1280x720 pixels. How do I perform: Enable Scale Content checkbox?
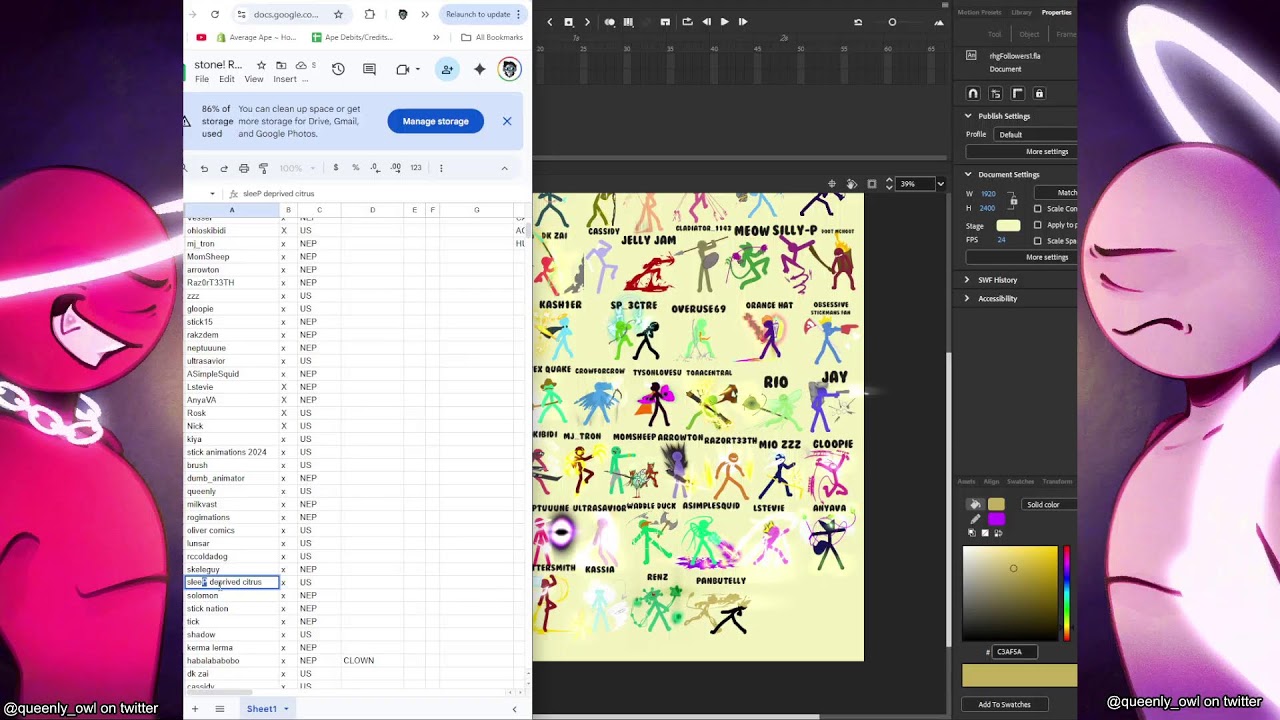(x=1038, y=209)
